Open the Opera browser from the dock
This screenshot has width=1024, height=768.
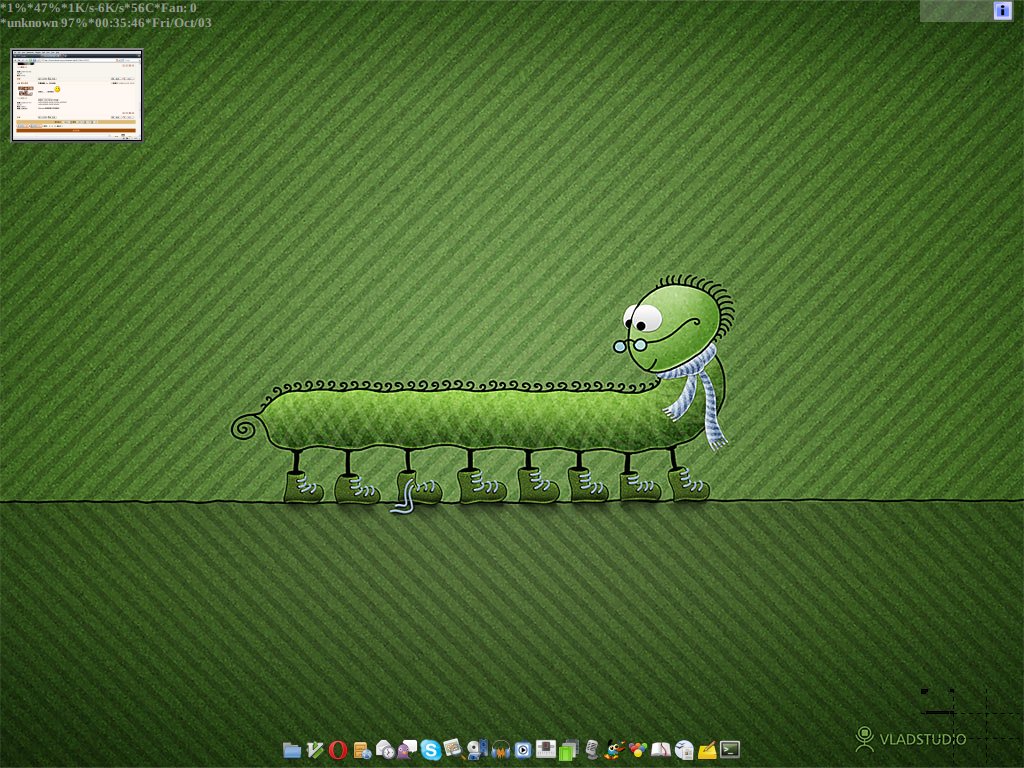pos(338,750)
